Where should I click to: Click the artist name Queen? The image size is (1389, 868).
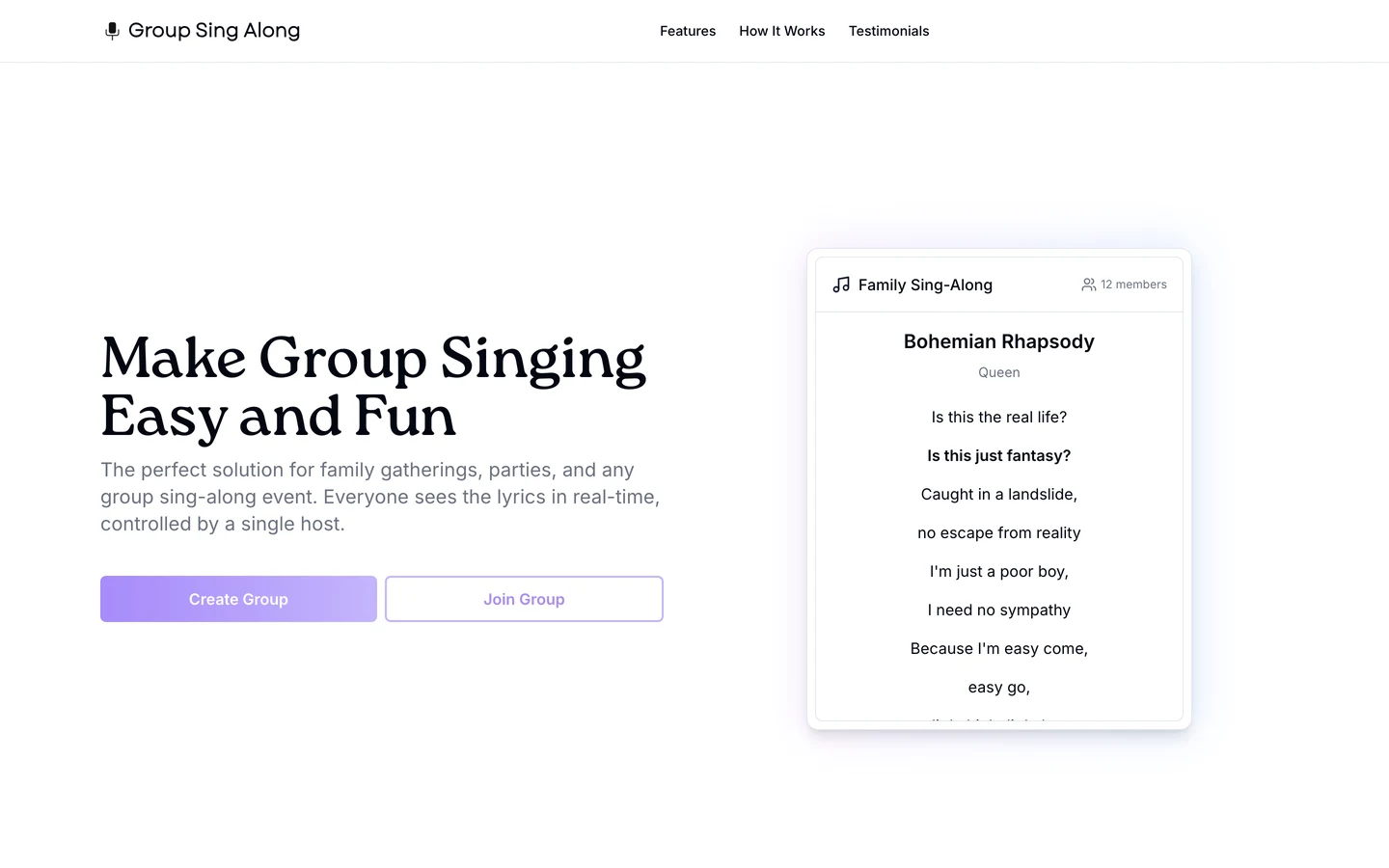coord(999,372)
